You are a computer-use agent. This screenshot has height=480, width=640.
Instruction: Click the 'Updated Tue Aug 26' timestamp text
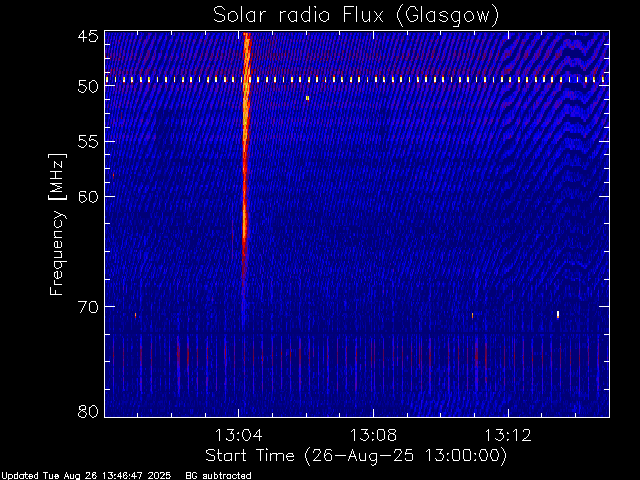pos(86,476)
